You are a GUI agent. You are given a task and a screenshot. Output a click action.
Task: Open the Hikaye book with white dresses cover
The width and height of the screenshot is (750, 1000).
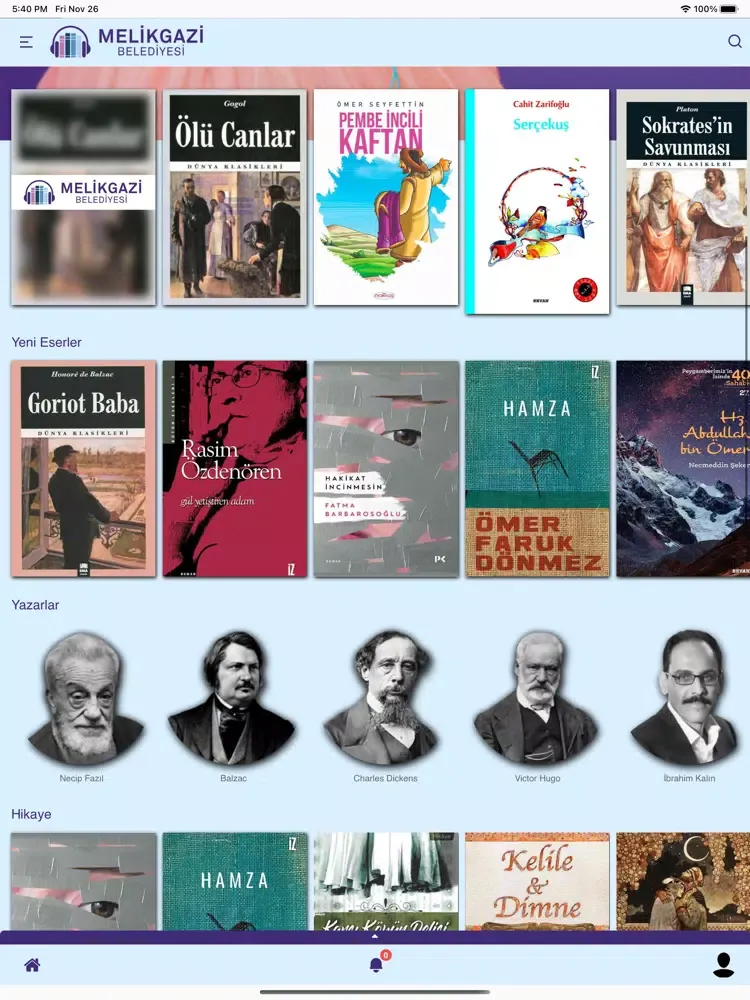tap(386, 881)
